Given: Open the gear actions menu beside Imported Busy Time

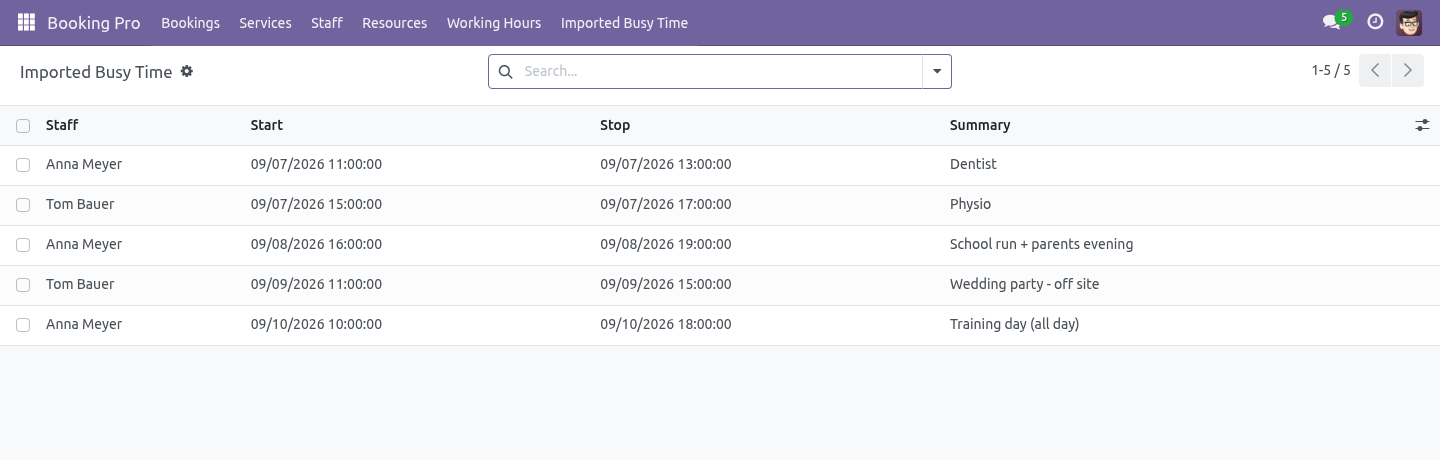Looking at the screenshot, I should click(x=186, y=72).
